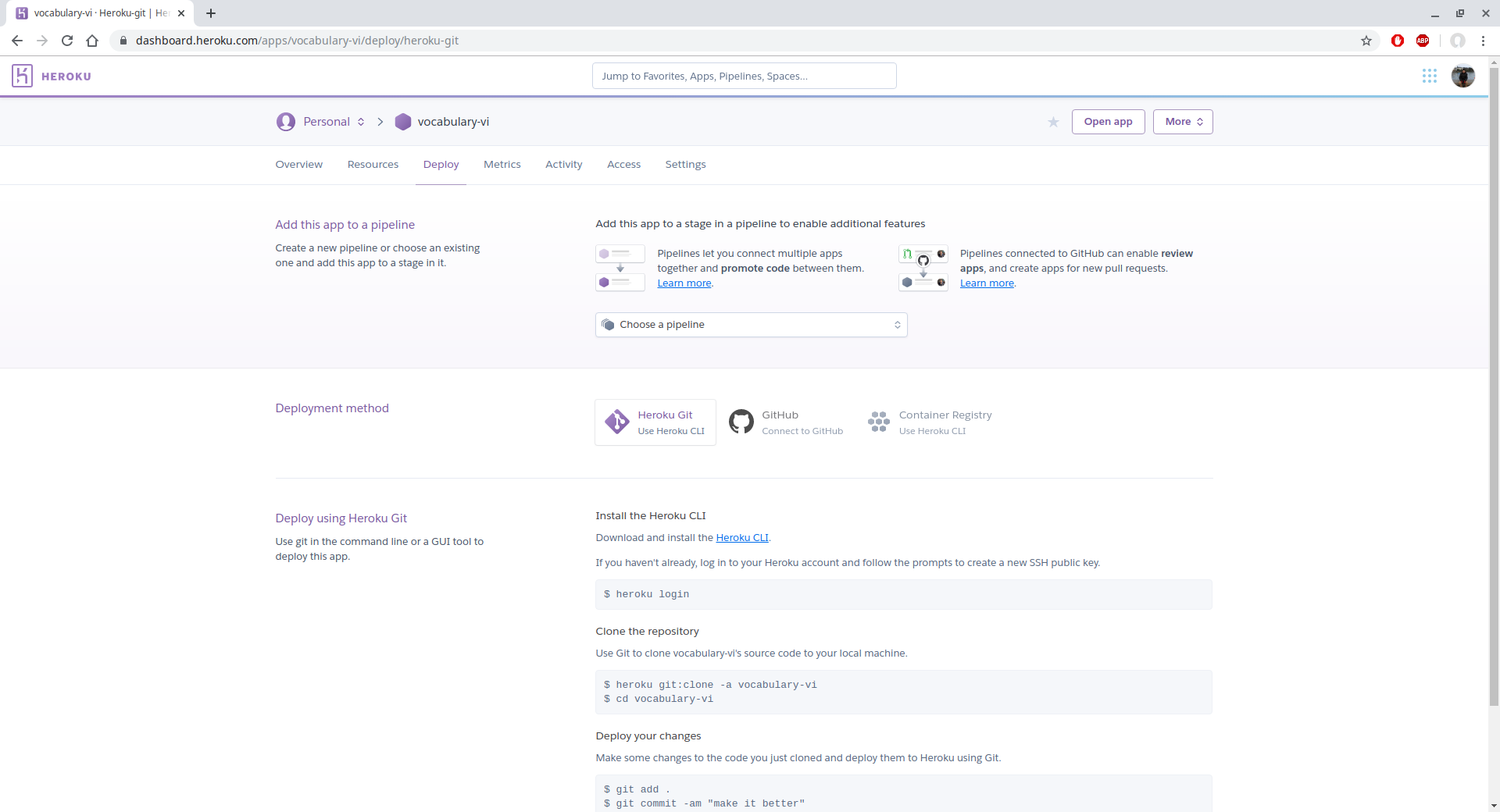Click the Clone the repository heading
Image resolution: width=1500 pixels, height=812 pixels.
(647, 632)
